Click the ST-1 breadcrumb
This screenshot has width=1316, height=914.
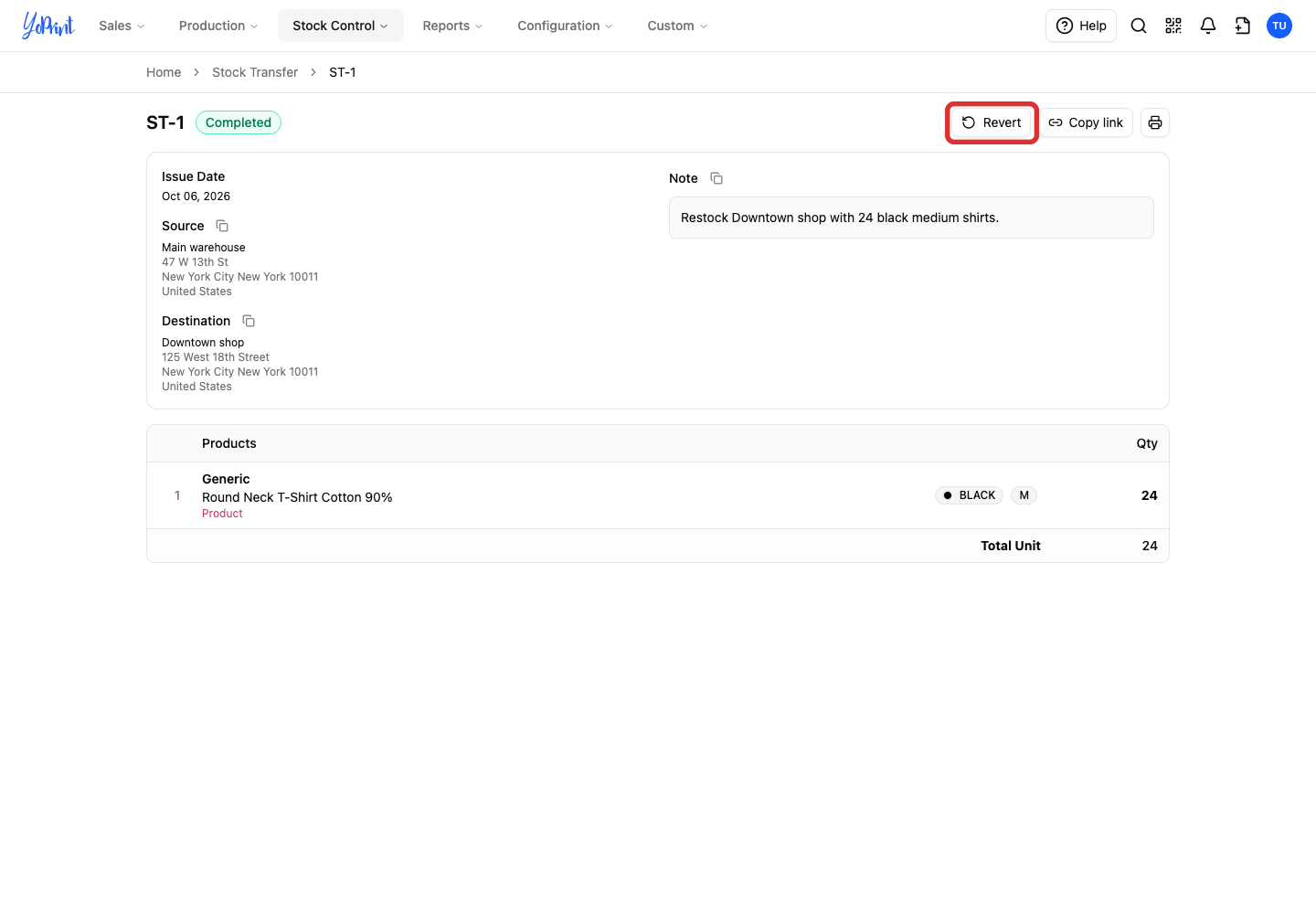(x=343, y=72)
